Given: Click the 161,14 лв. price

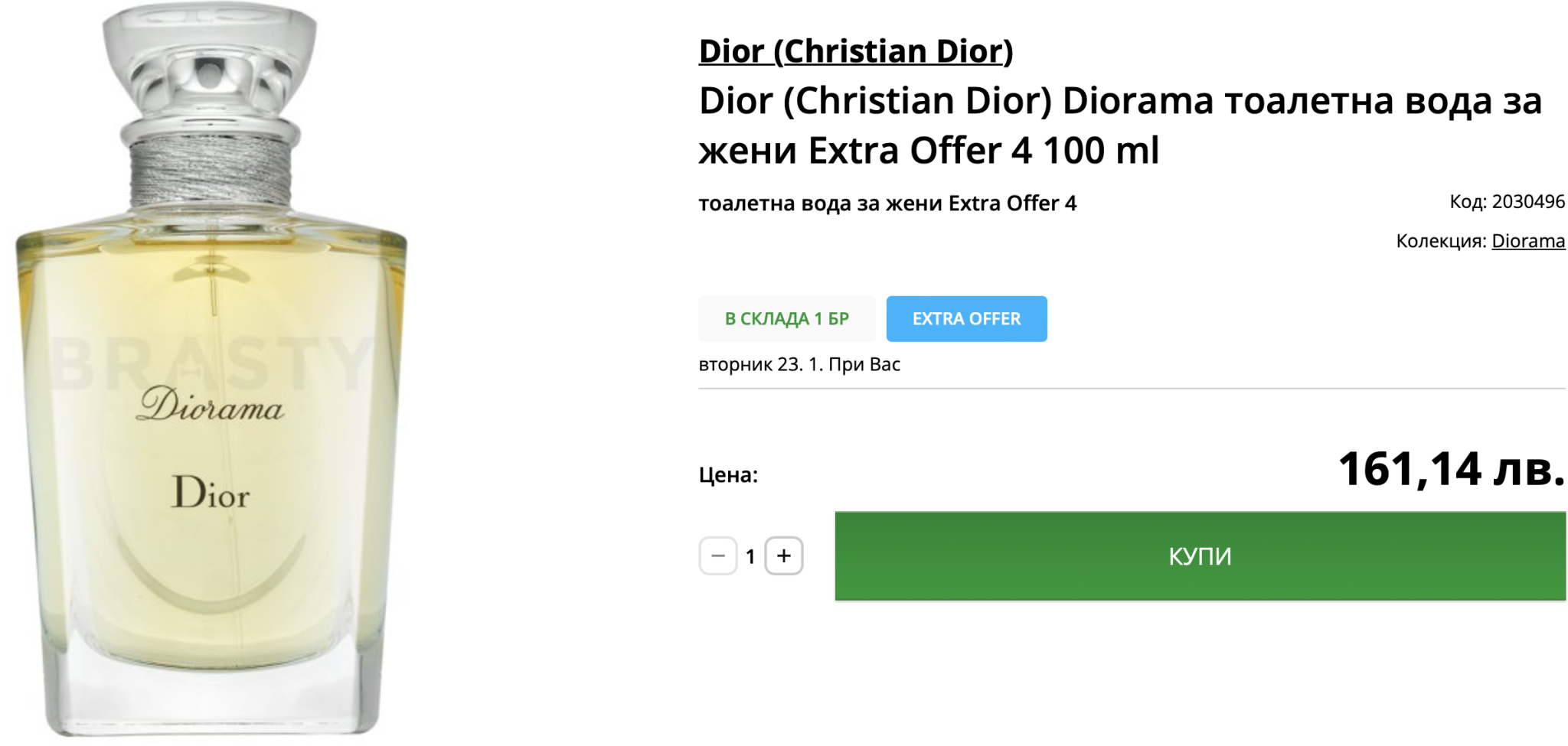Looking at the screenshot, I should pos(1450,468).
